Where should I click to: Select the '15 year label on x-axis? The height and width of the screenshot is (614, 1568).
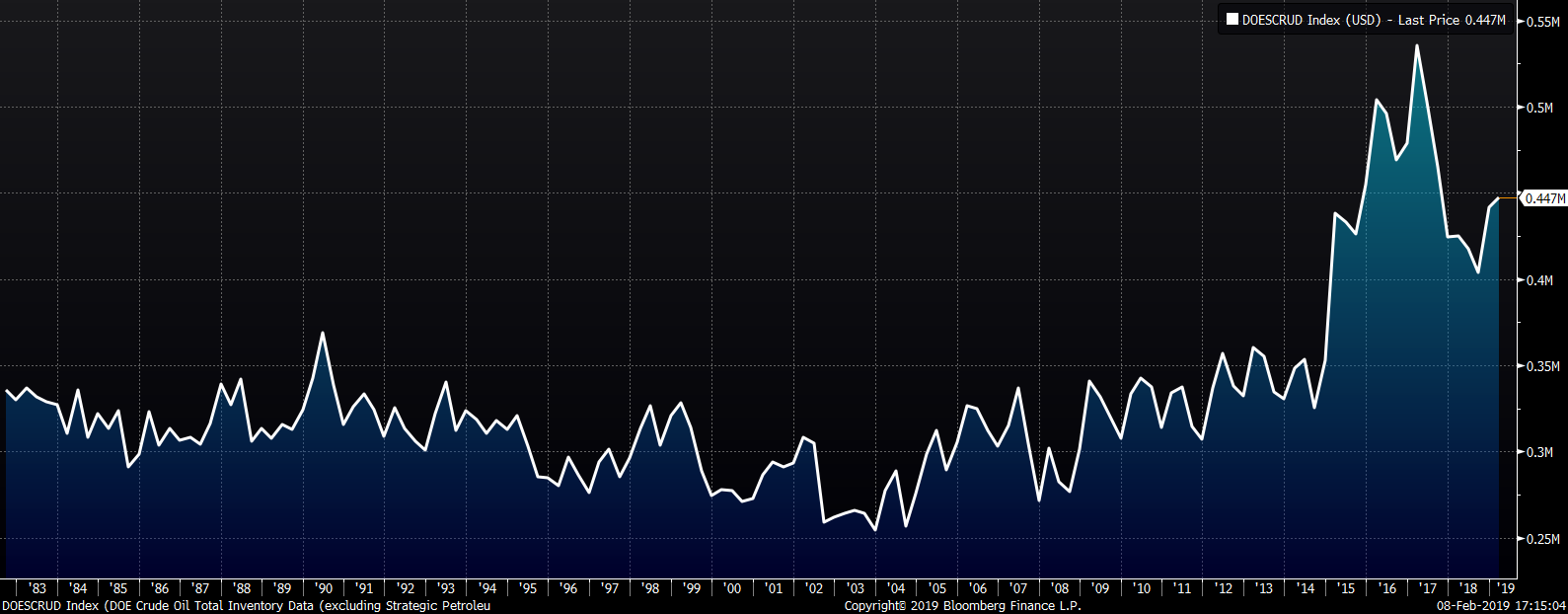tap(1345, 588)
